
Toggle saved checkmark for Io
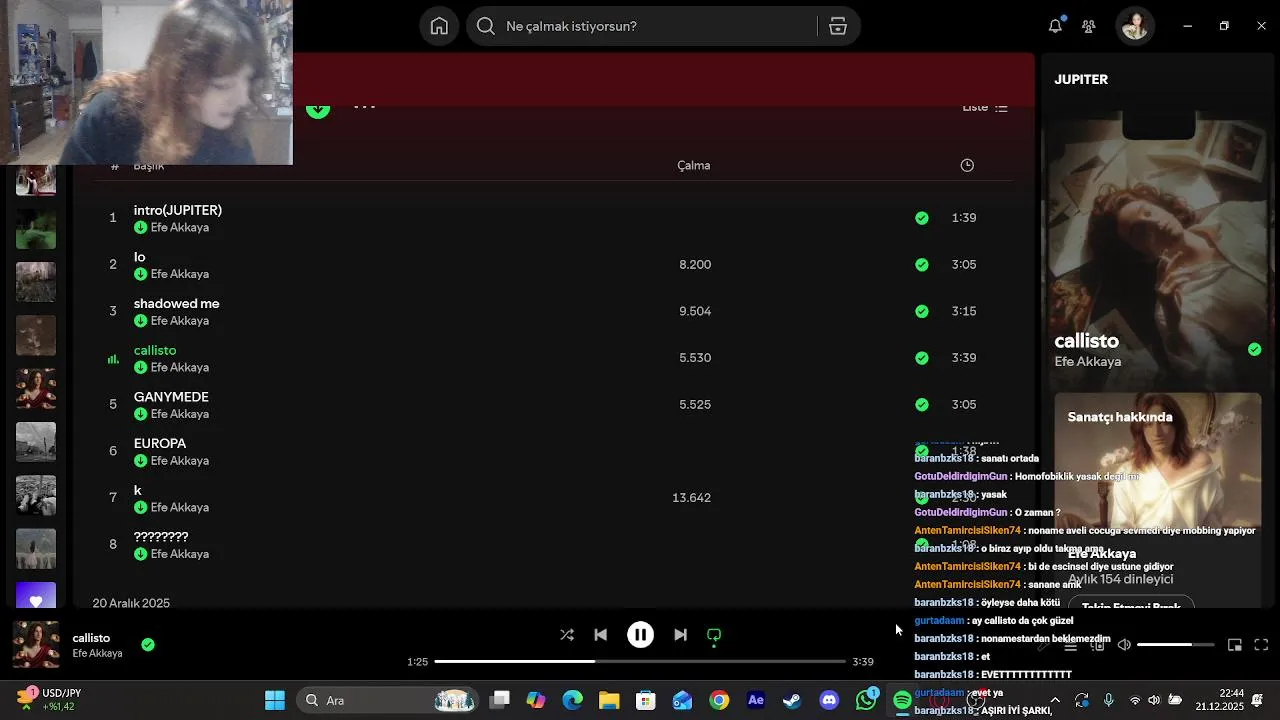point(922,265)
